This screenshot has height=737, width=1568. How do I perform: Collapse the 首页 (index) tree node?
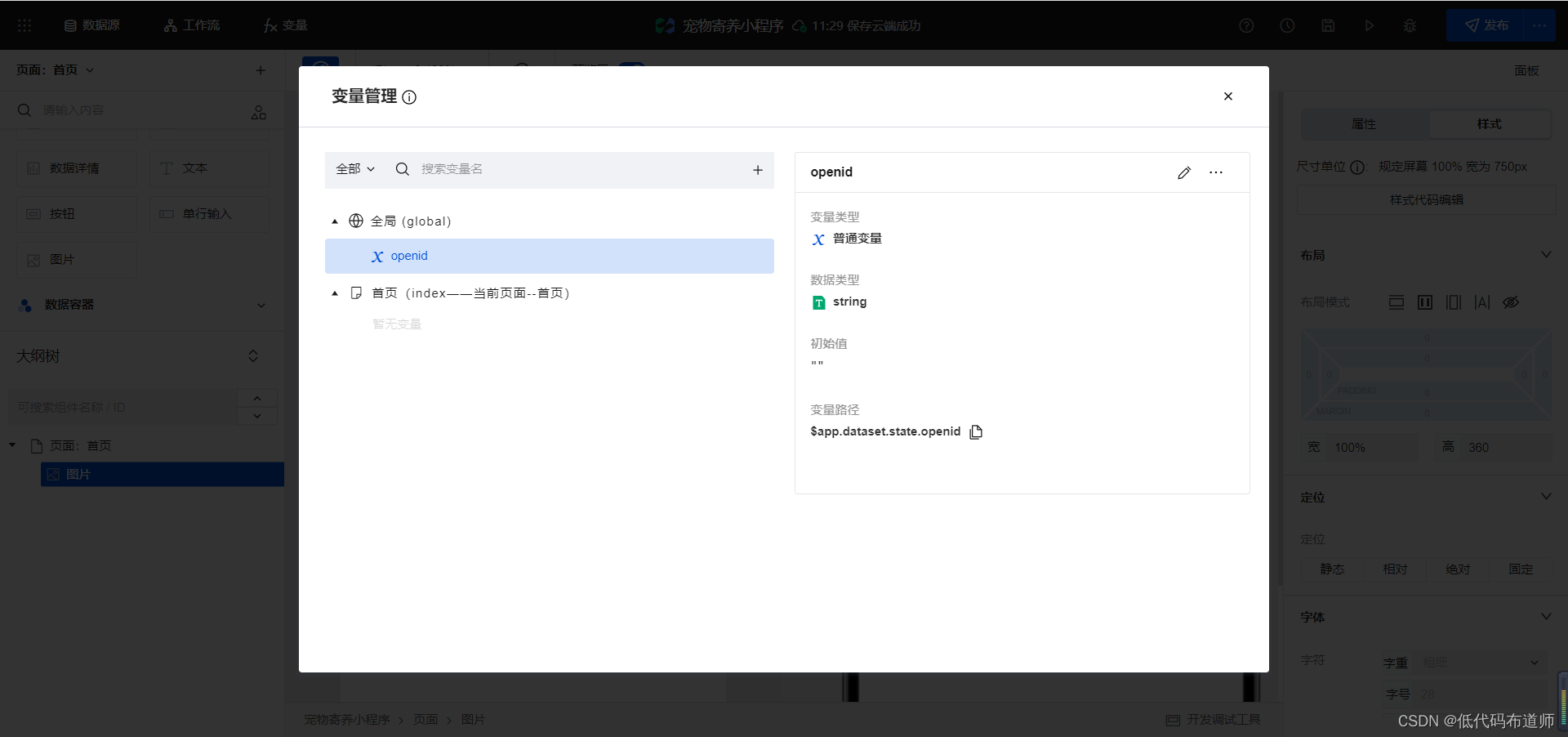(335, 293)
